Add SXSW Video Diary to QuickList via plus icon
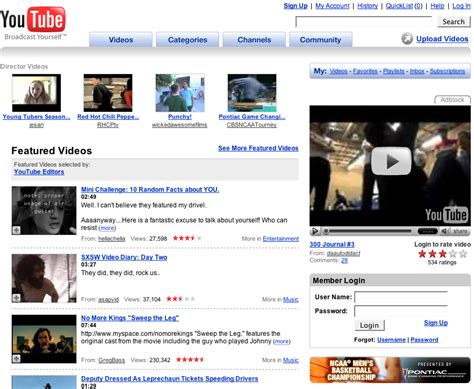This screenshot has width=474, height=389. coord(16,298)
